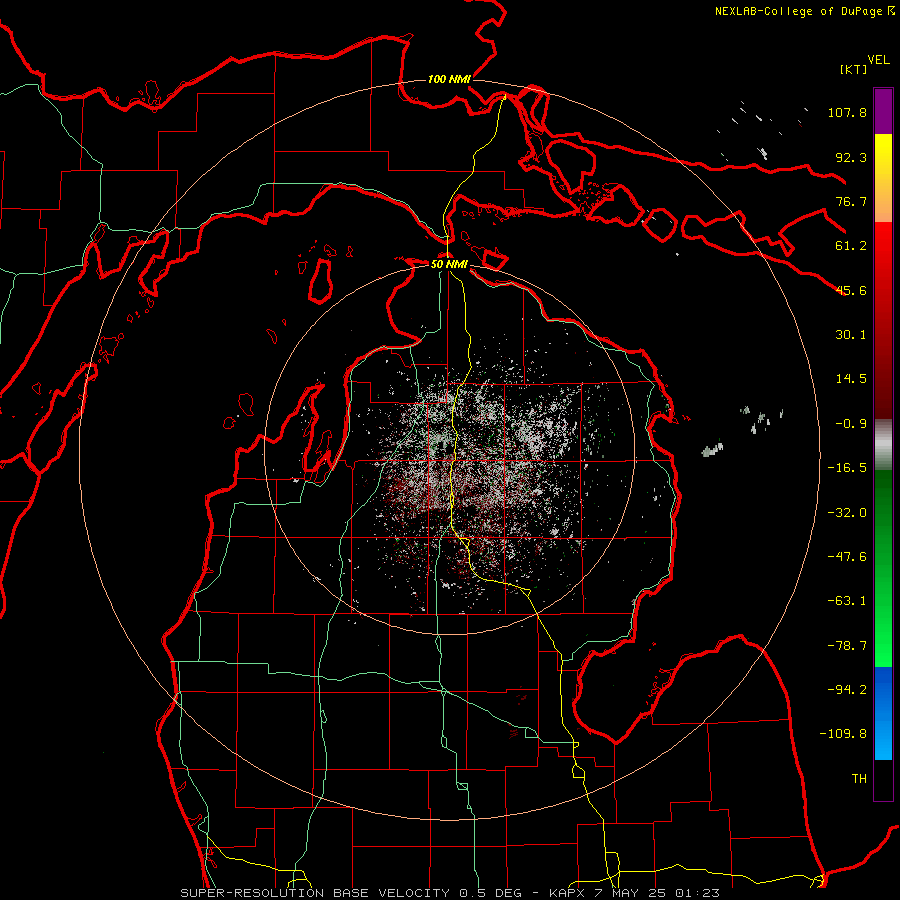
Task: Select the 30.1 scale value
Action: 851,335
